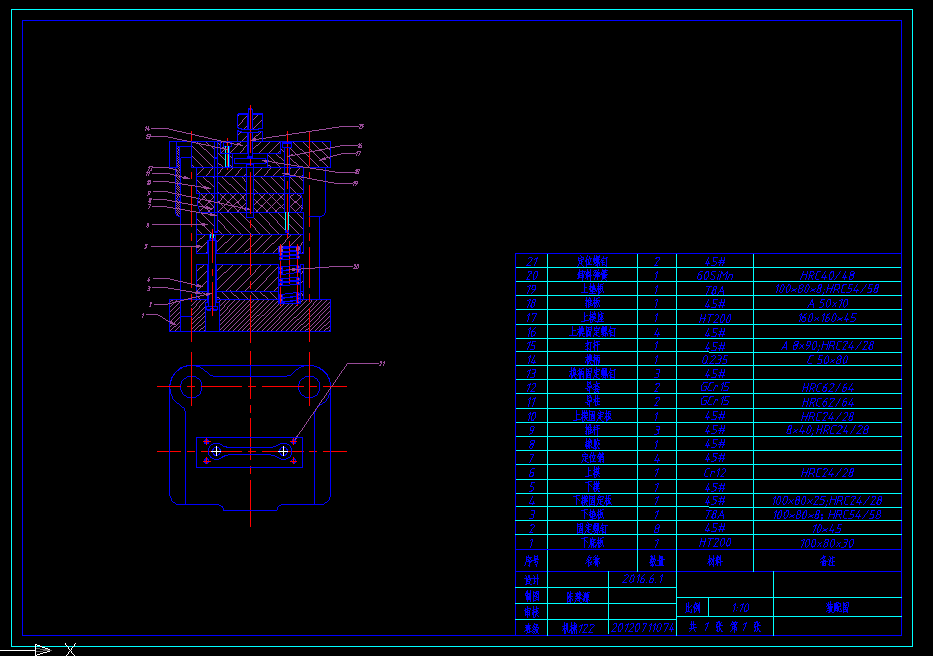Screen dimensions: 933x656
Task: Click the 100×80×30 remark cell
Action: coord(827,543)
